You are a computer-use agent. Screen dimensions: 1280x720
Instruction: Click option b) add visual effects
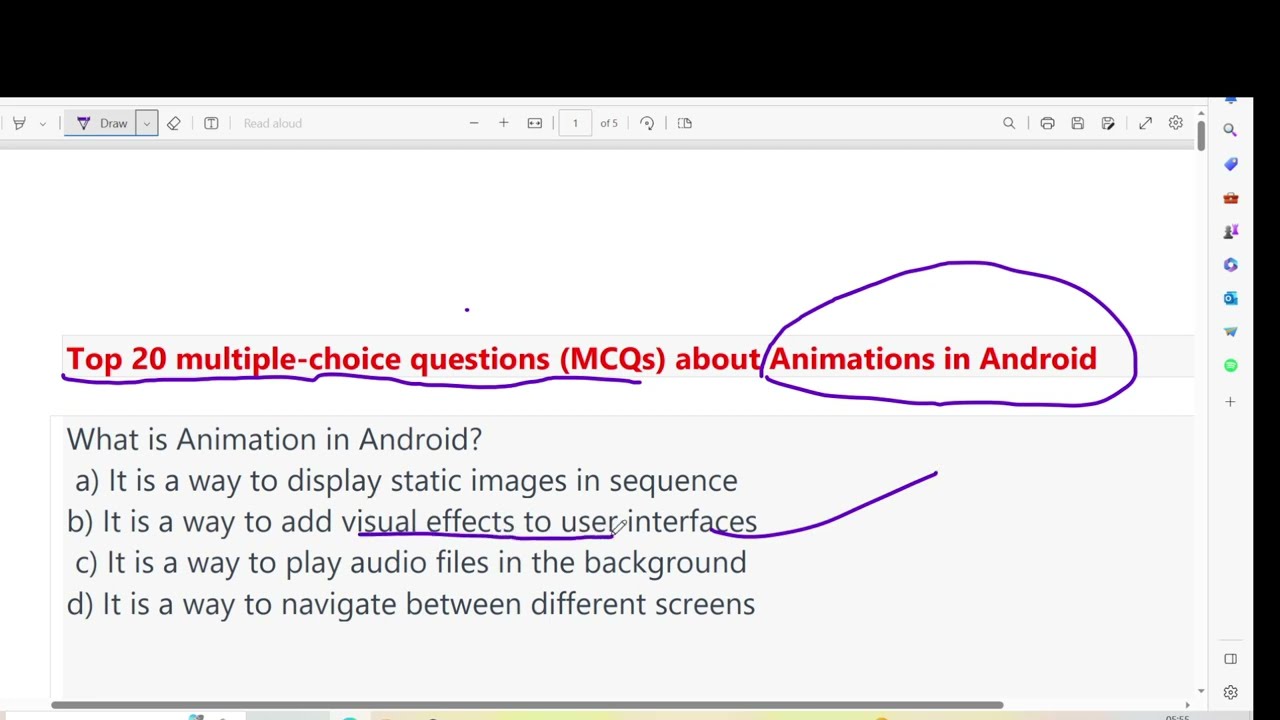click(412, 522)
